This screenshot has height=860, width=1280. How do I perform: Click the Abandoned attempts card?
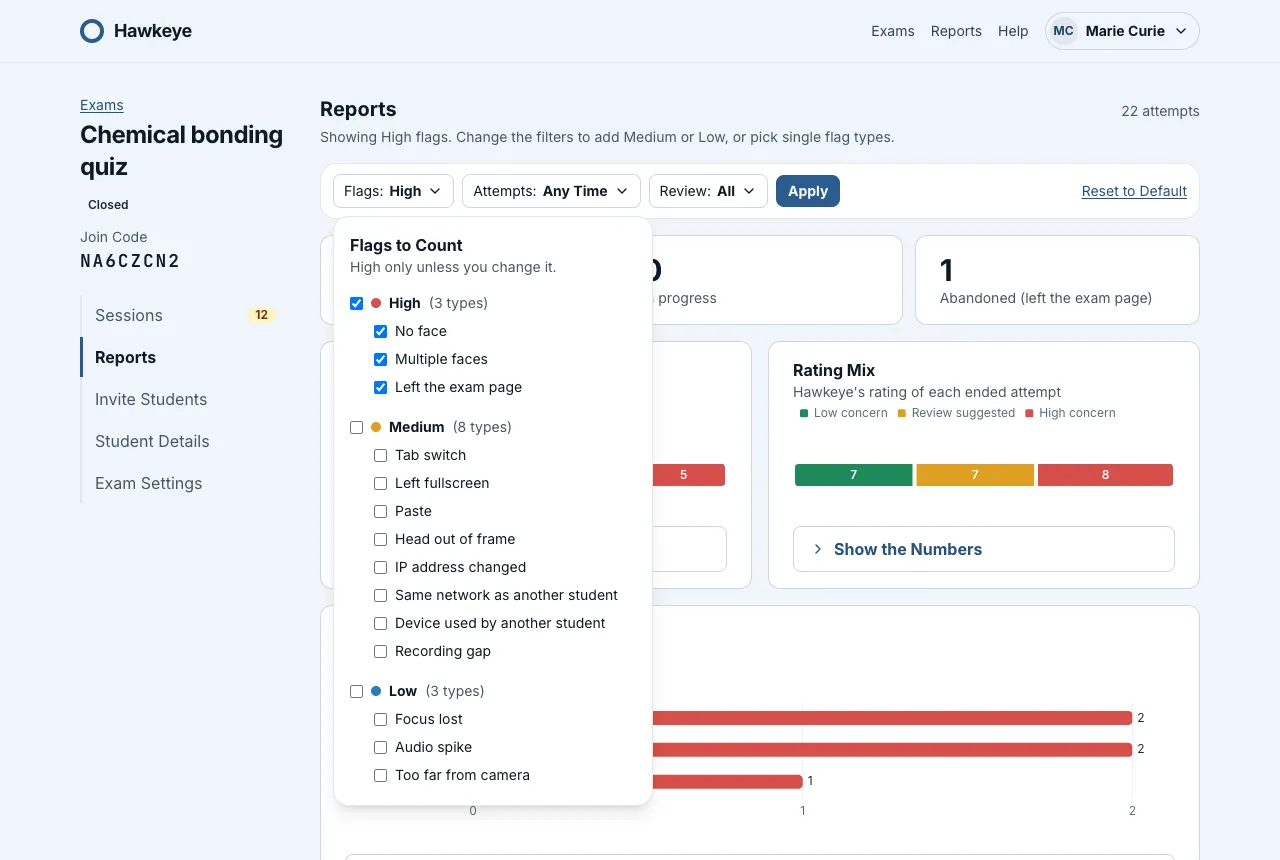tap(1057, 280)
